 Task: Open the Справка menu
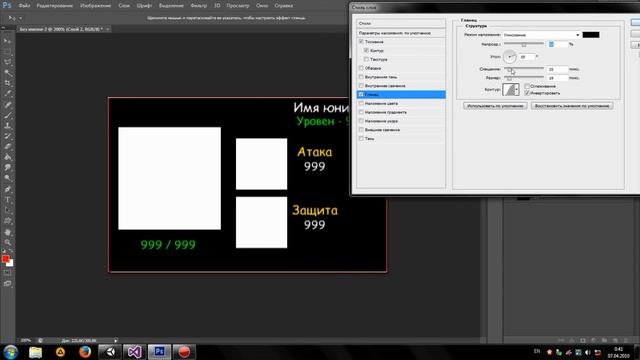(284, 6)
